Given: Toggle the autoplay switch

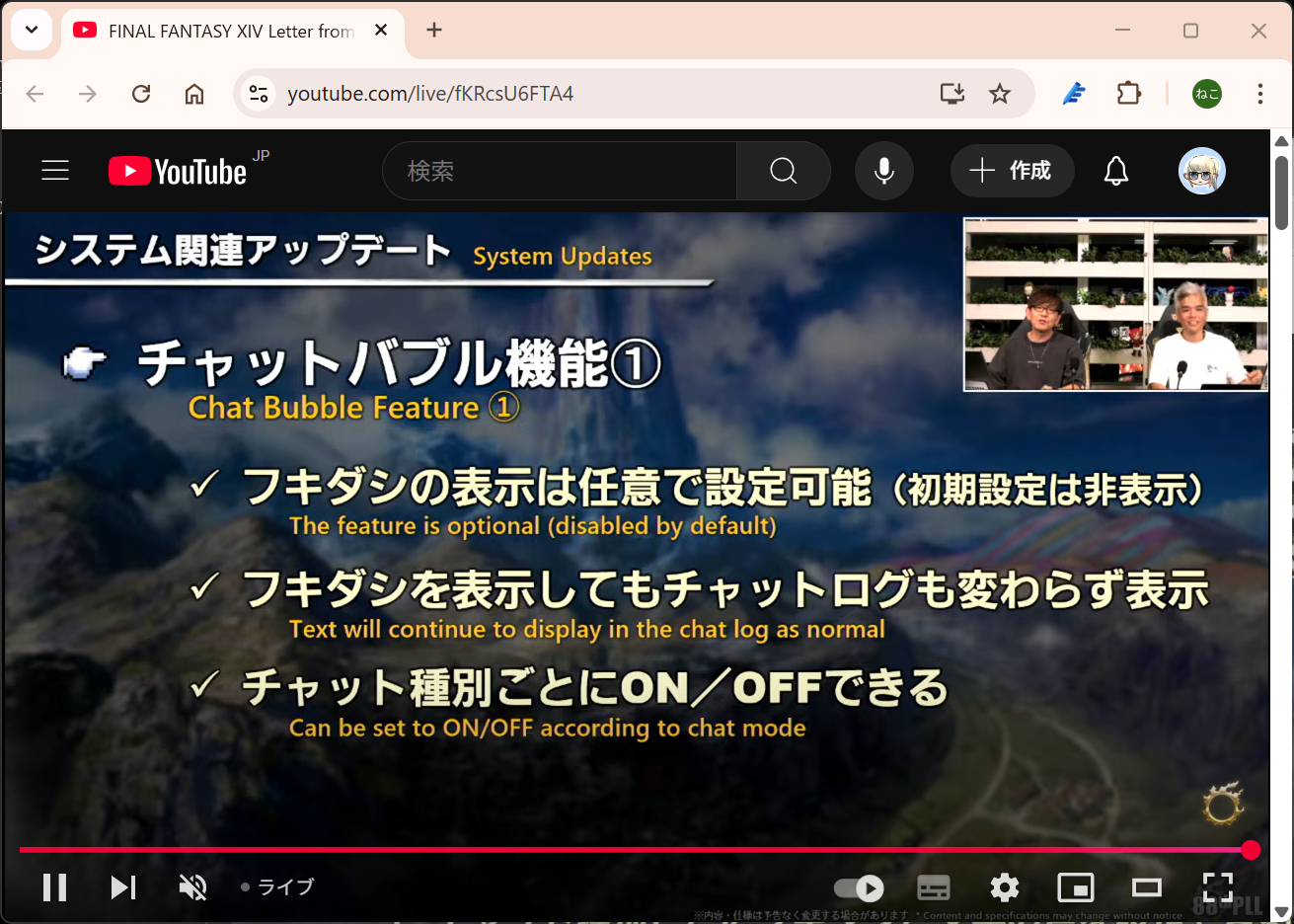Looking at the screenshot, I should point(859,888).
